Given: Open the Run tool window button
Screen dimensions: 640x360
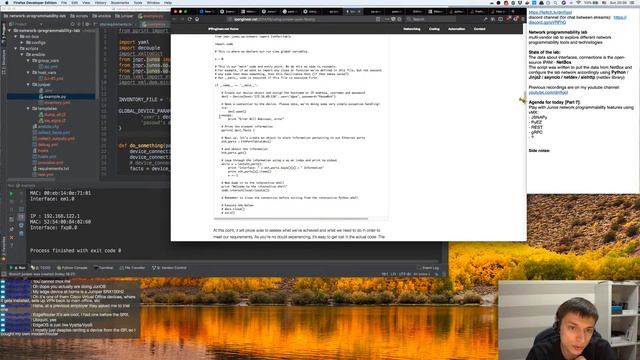Looking at the screenshot, I should (18, 268).
